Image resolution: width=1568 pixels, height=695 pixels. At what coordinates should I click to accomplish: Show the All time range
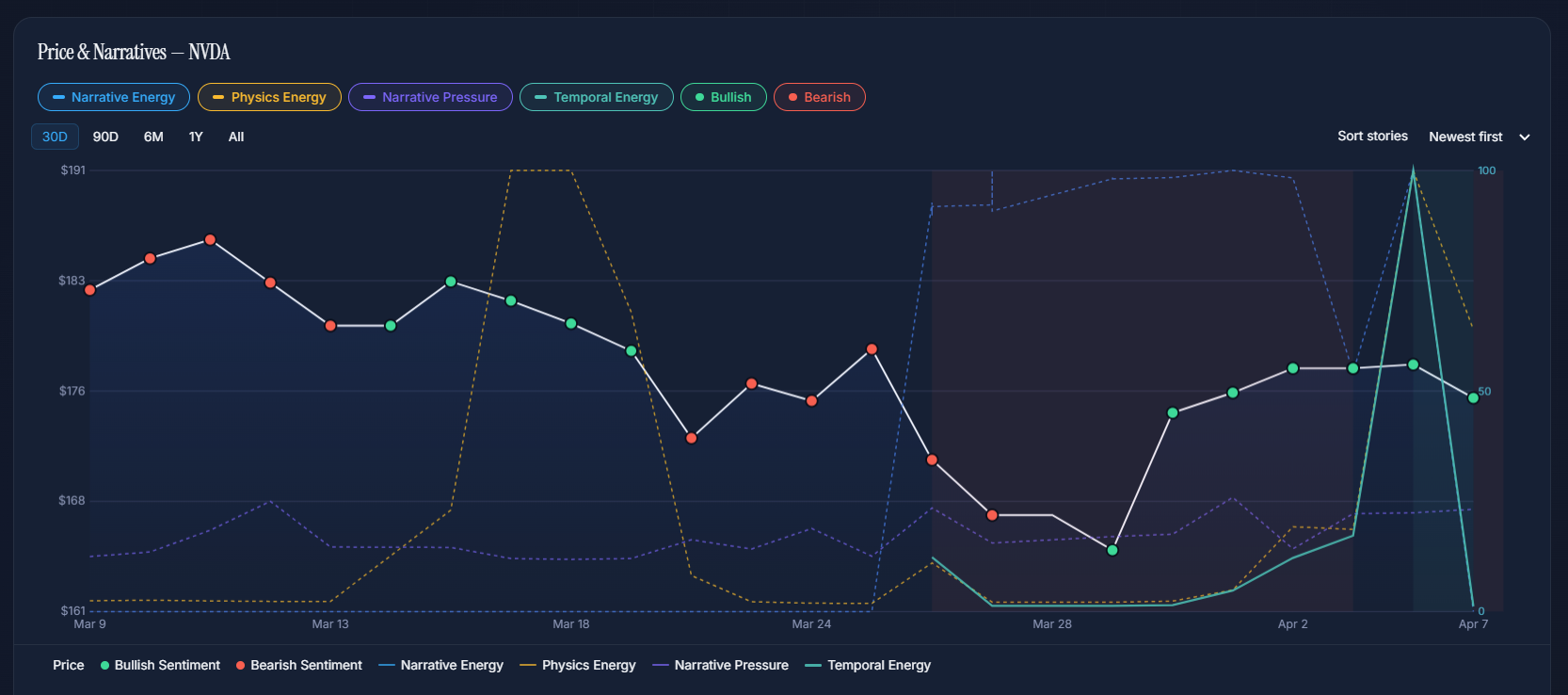236,137
